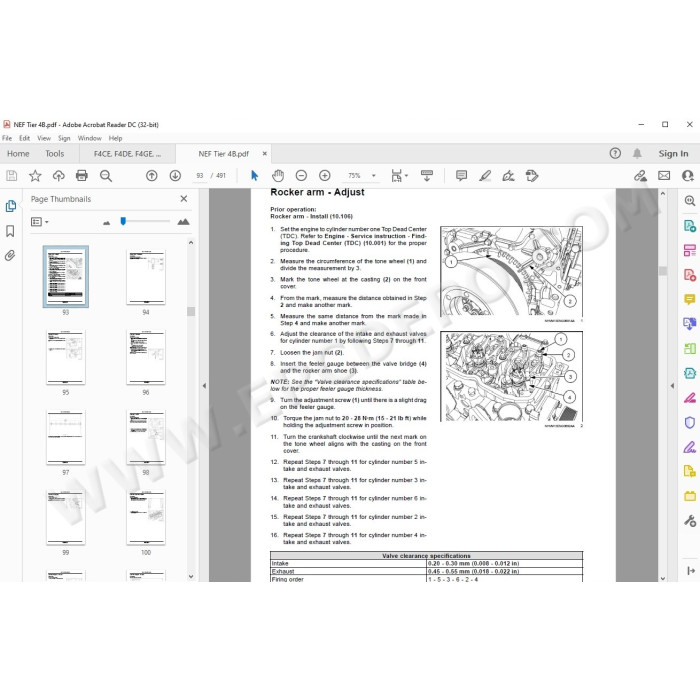Enlarge thumbnails with large mountain icon
This screenshot has width=700, height=700.
(x=183, y=221)
